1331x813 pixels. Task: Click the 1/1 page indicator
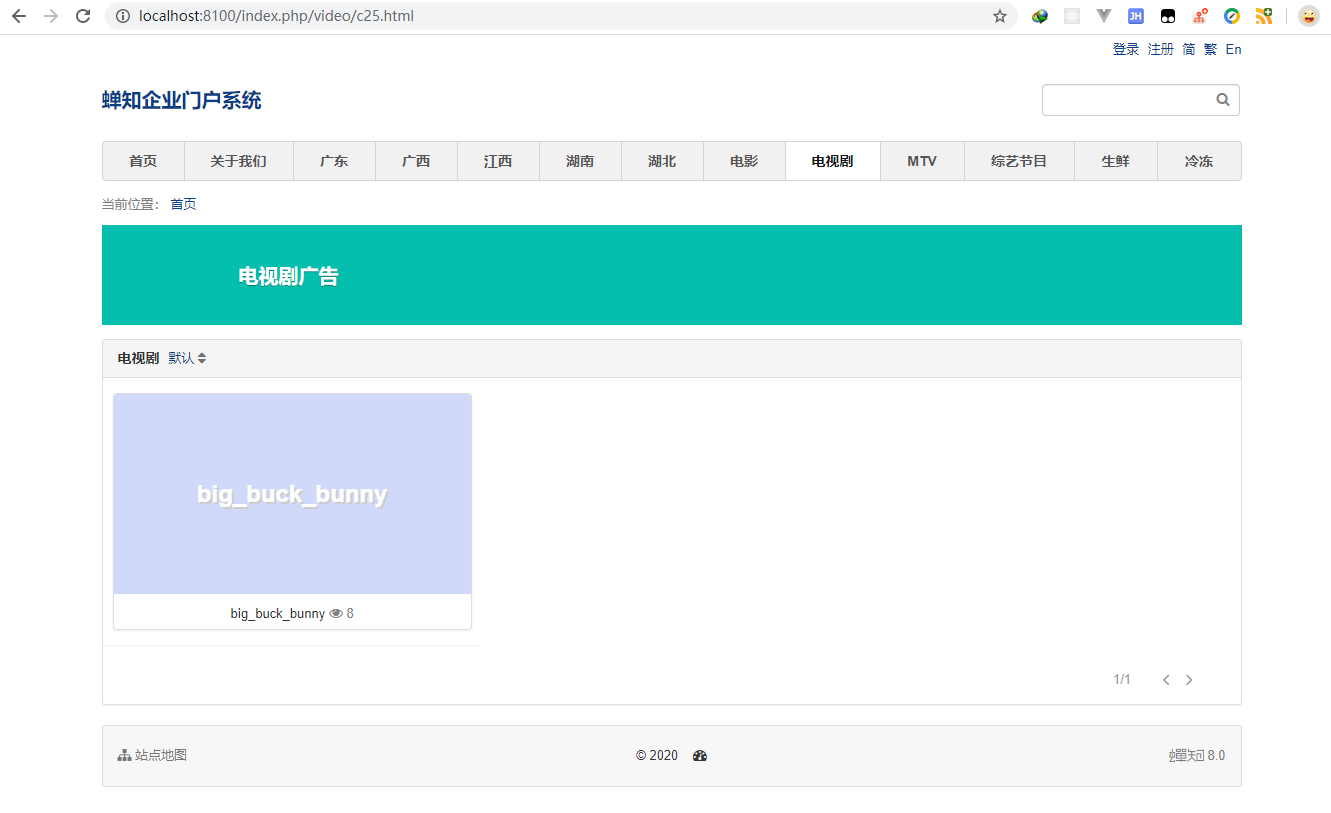1122,680
